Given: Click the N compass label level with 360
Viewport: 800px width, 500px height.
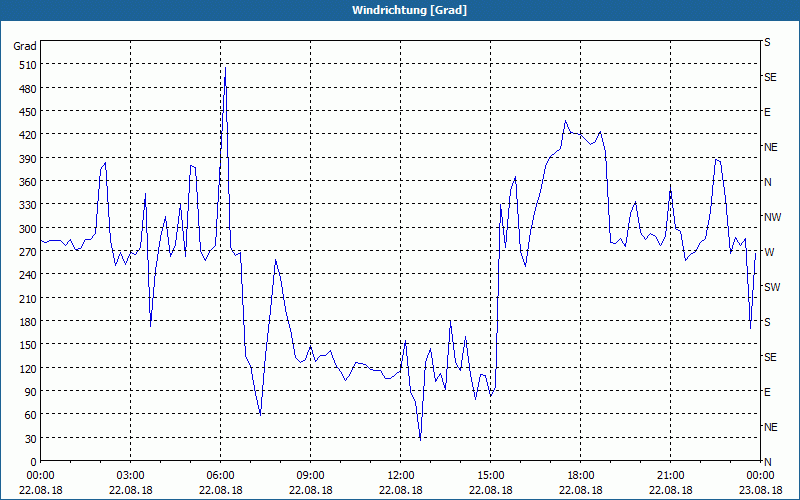Looking at the screenshot, I should [x=767, y=182].
